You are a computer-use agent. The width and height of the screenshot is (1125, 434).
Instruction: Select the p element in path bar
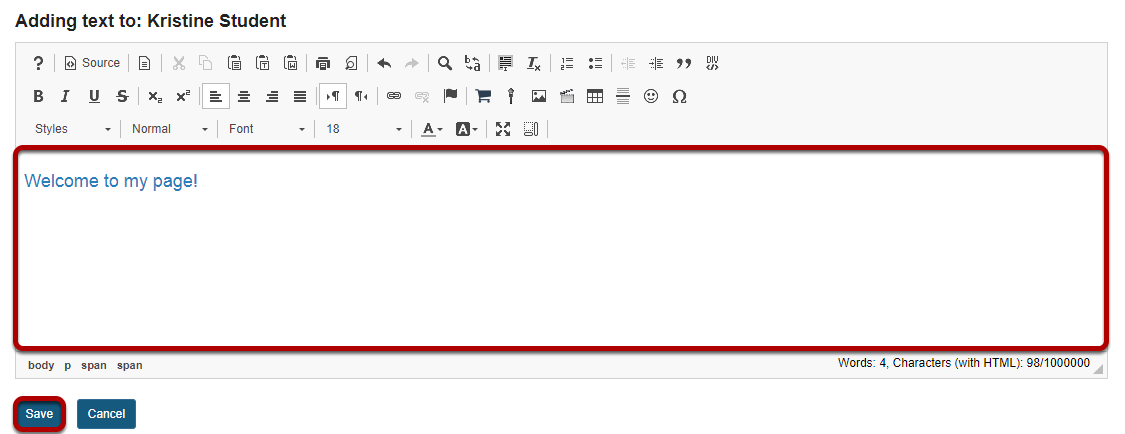click(67, 365)
